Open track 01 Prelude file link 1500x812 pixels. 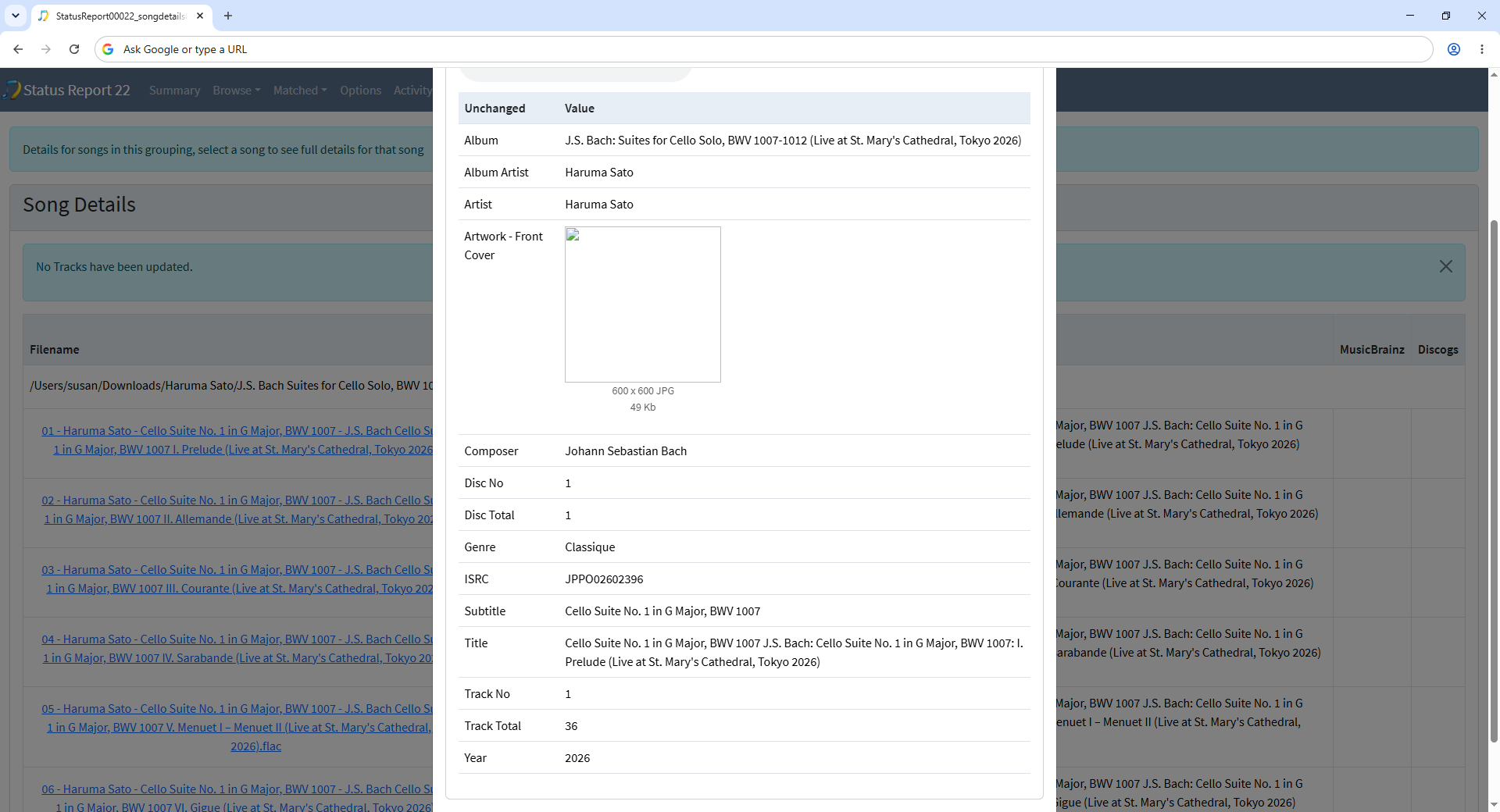237,440
